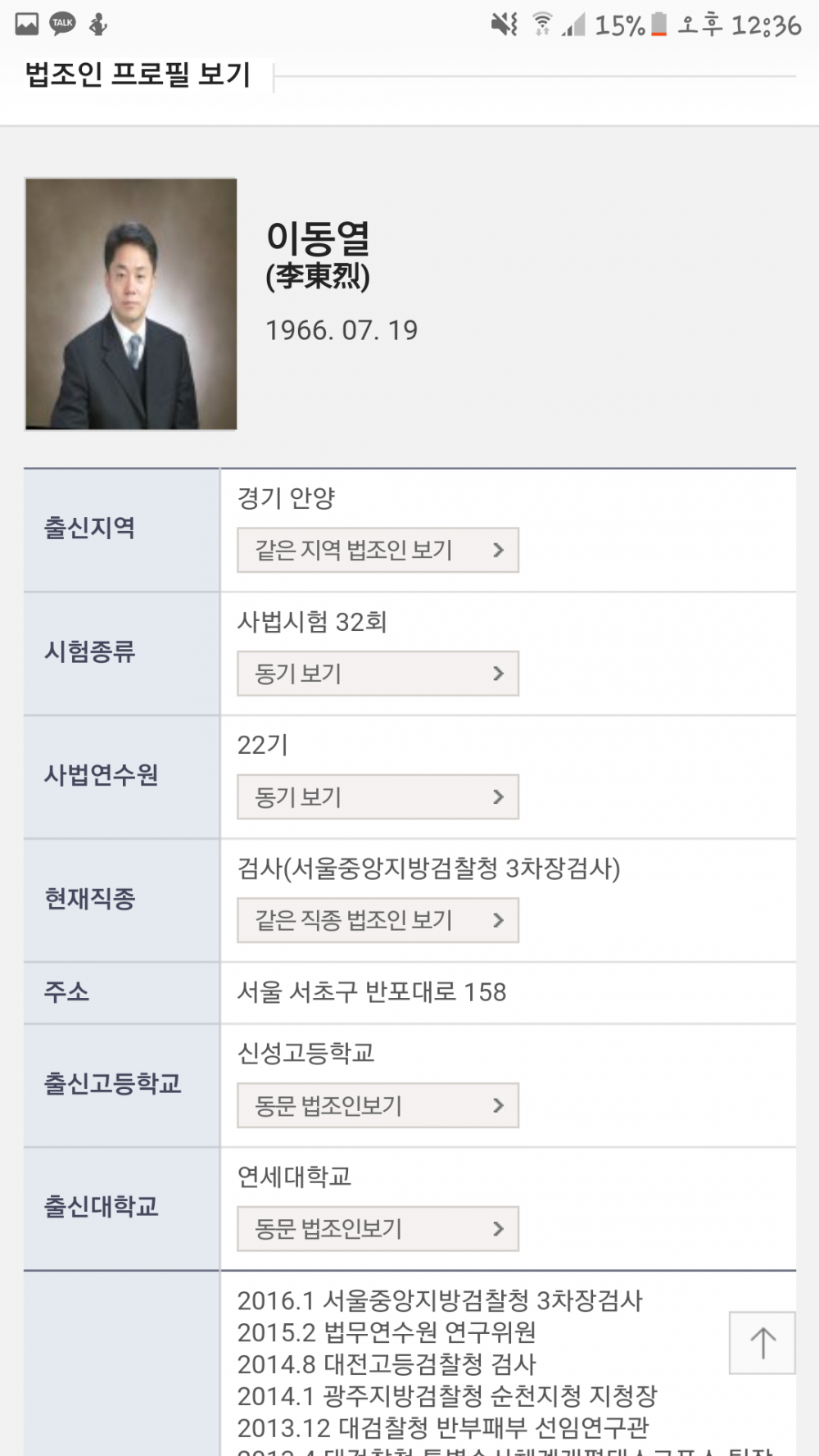The height and width of the screenshot is (1456, 819).
Task: Tap the gallery image icon in status bar
Action: tap(27, 24)
